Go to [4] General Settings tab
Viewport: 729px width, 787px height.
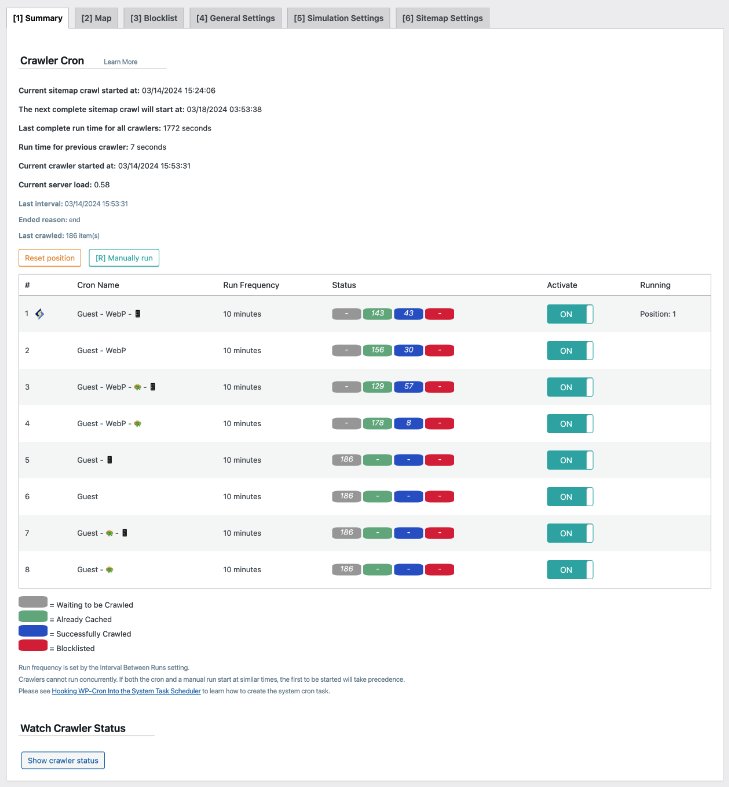tap(235, 18)
